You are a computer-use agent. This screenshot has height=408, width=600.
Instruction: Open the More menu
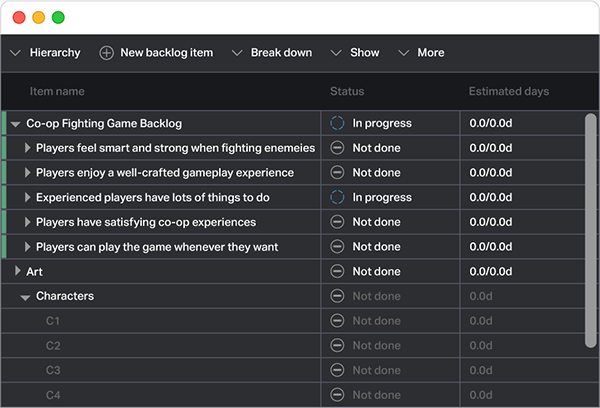click(x=421, y=53)
